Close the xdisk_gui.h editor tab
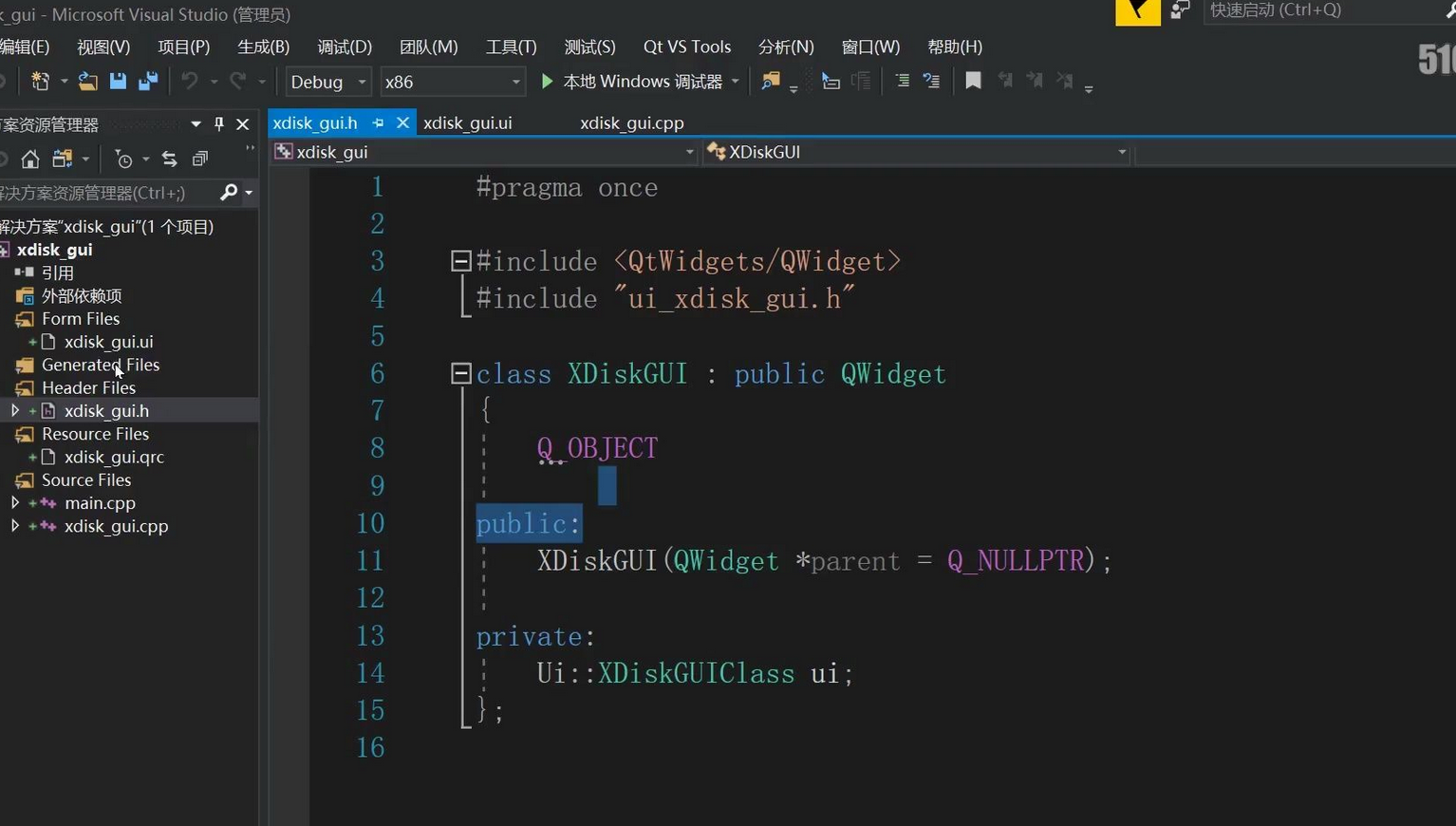 [402, 123]
